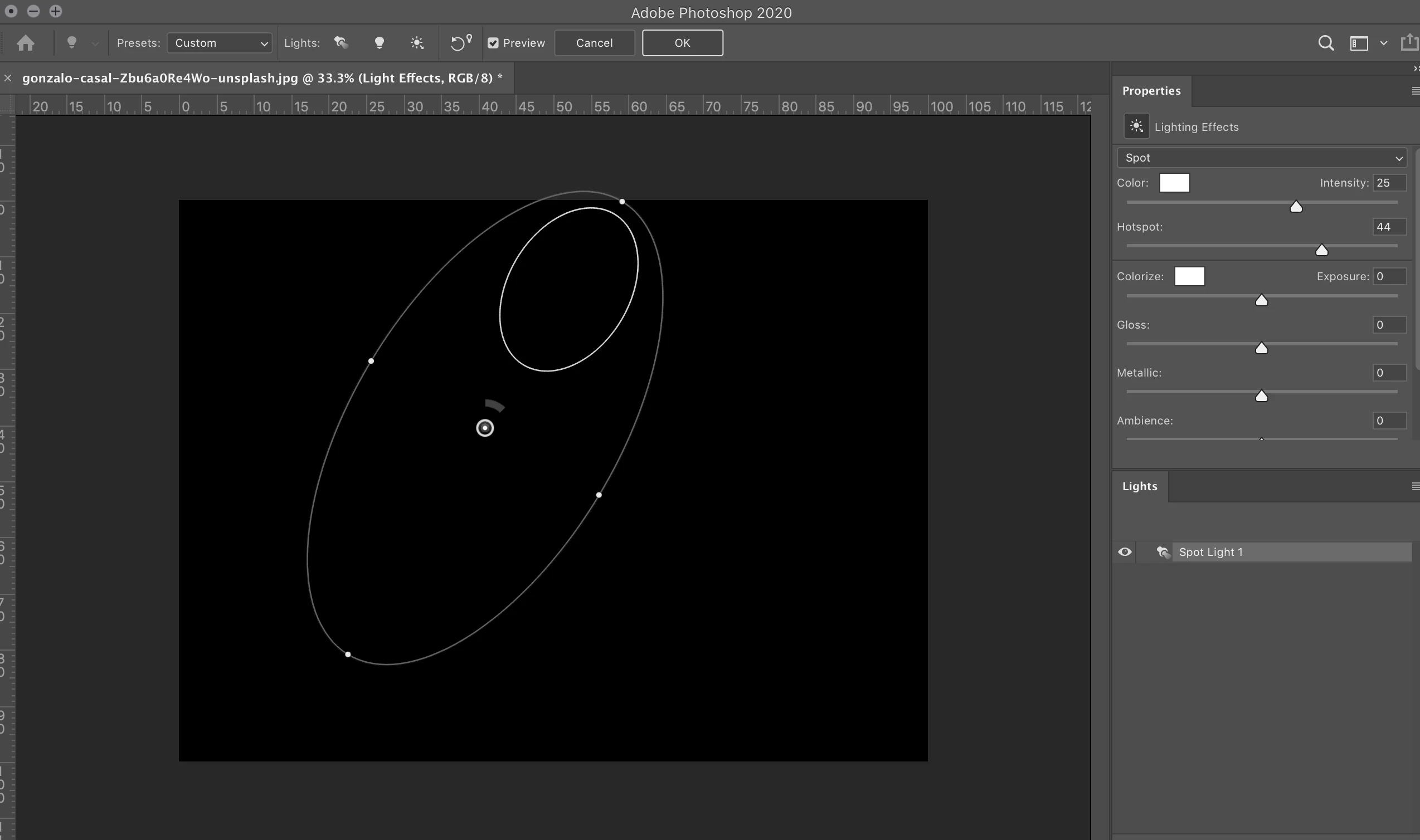Switch to the Properties tab

tap(1151, 91)
